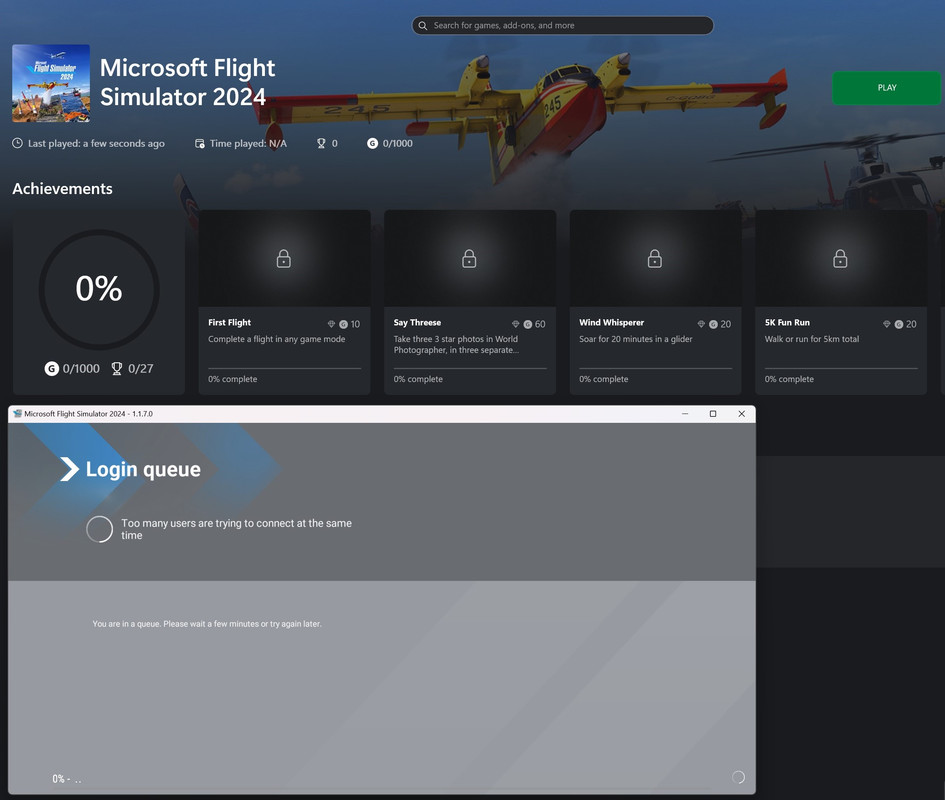945x800 pixels.
Task: Click 'Too many users are trying to connect' text
Action: (236, 529)
